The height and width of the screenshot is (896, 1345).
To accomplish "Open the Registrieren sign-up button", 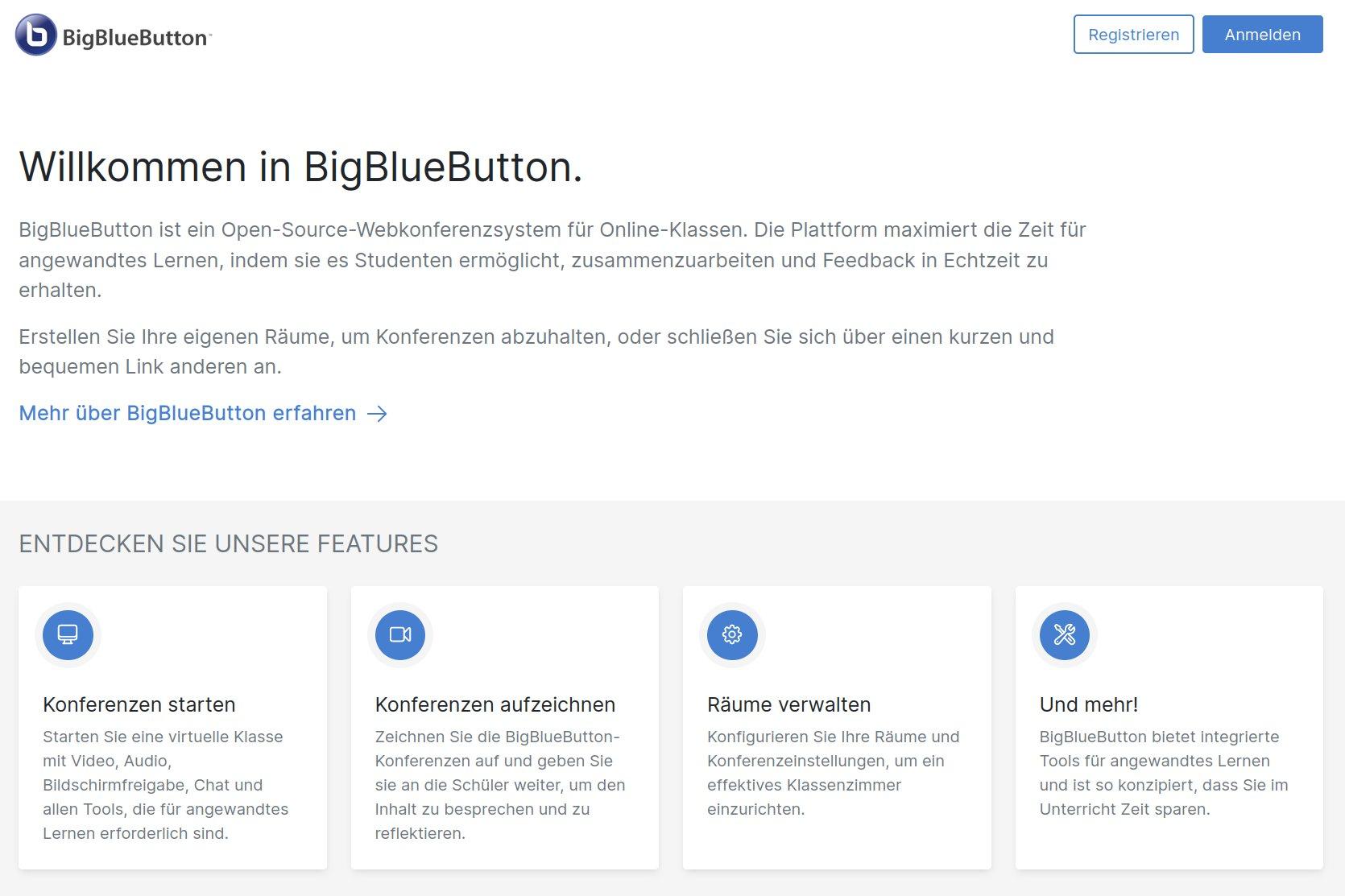I will point(1133,35).
